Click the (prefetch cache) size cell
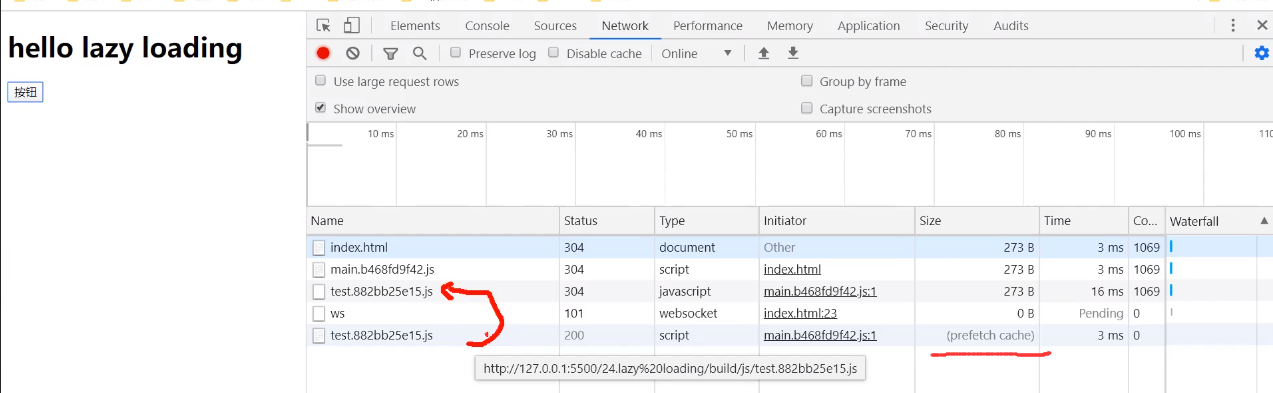Image resolution: width=1273 pixels, height=393 pixels. click(x=990, y=335)
